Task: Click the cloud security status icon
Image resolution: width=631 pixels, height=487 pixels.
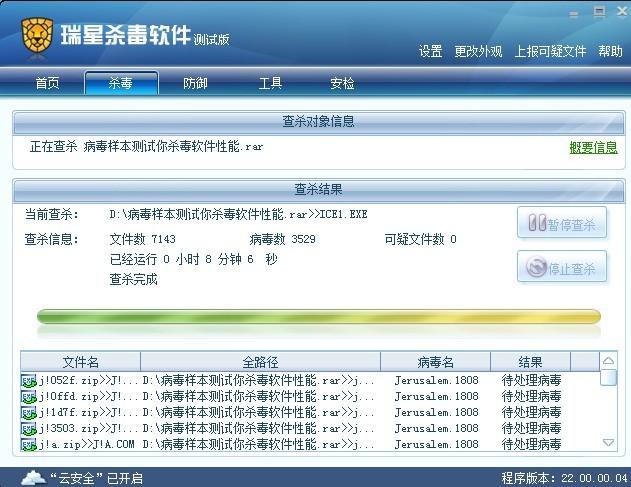Action: pyautogui.click(x=32, y=477)
